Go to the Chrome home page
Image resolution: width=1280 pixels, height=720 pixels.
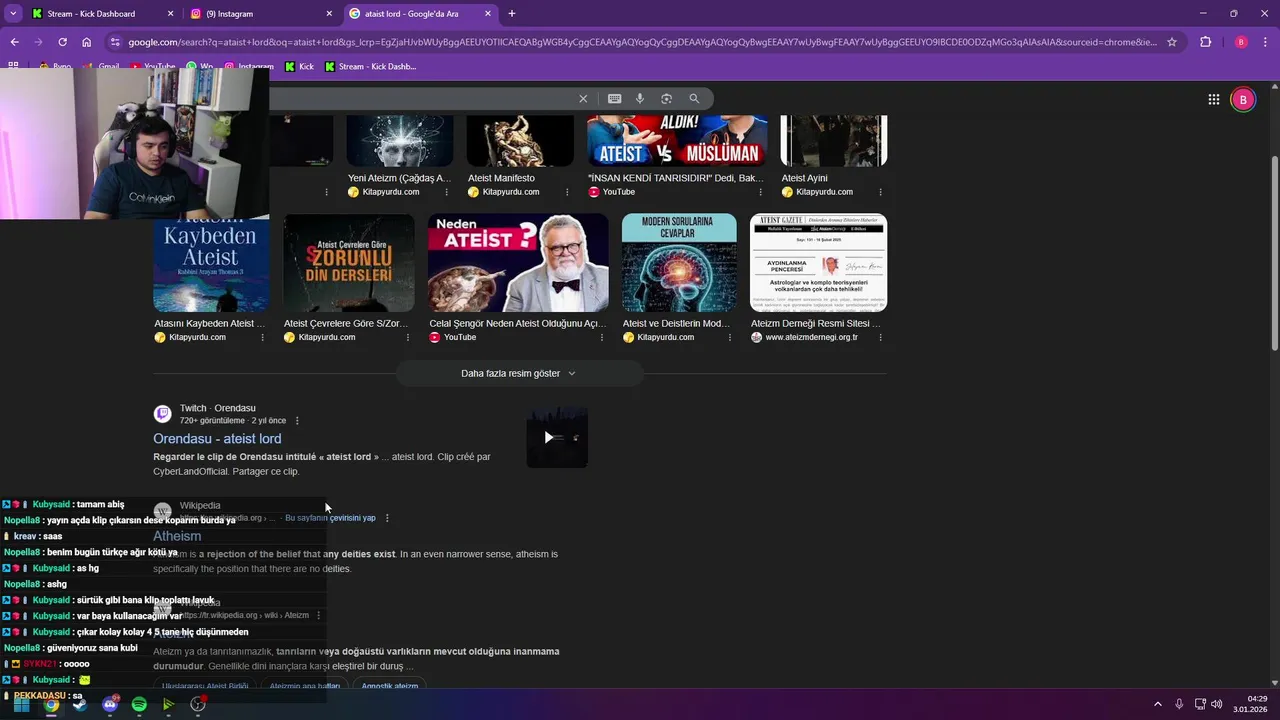[87, 42]
